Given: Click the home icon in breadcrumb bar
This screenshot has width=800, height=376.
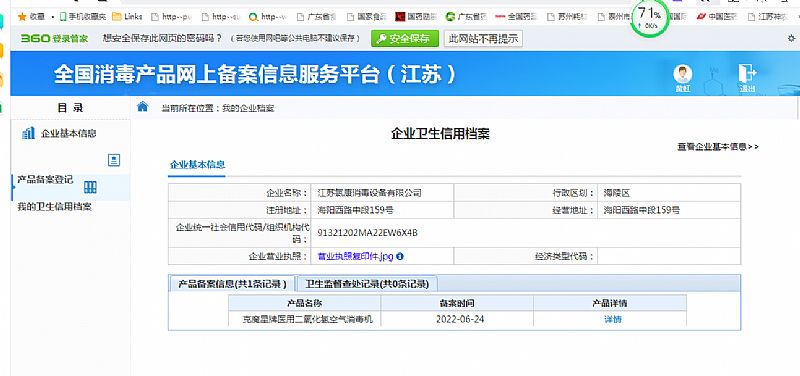Looking at the screenshot, I should point(143,107).
